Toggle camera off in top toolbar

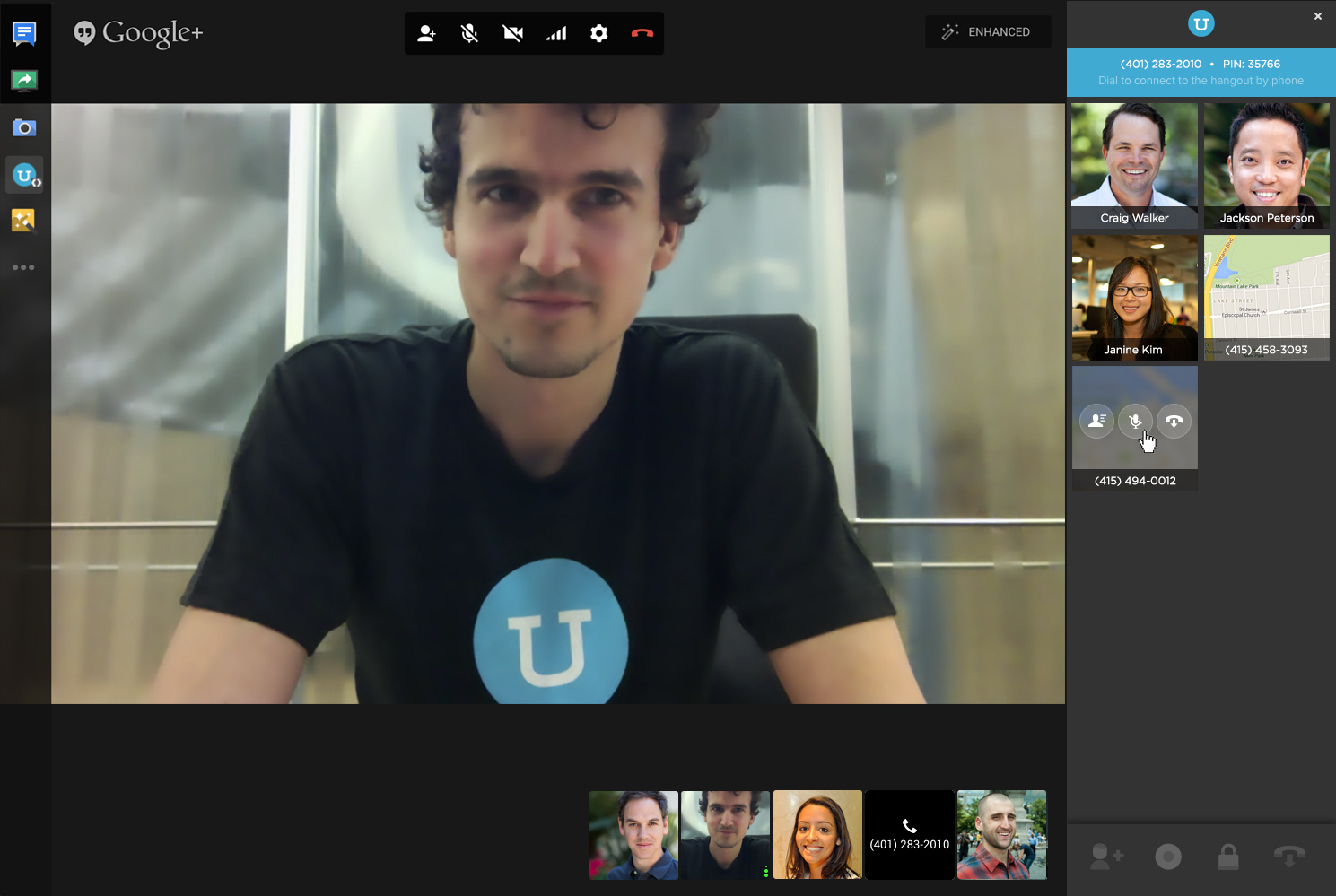click(x=512, y=34)
